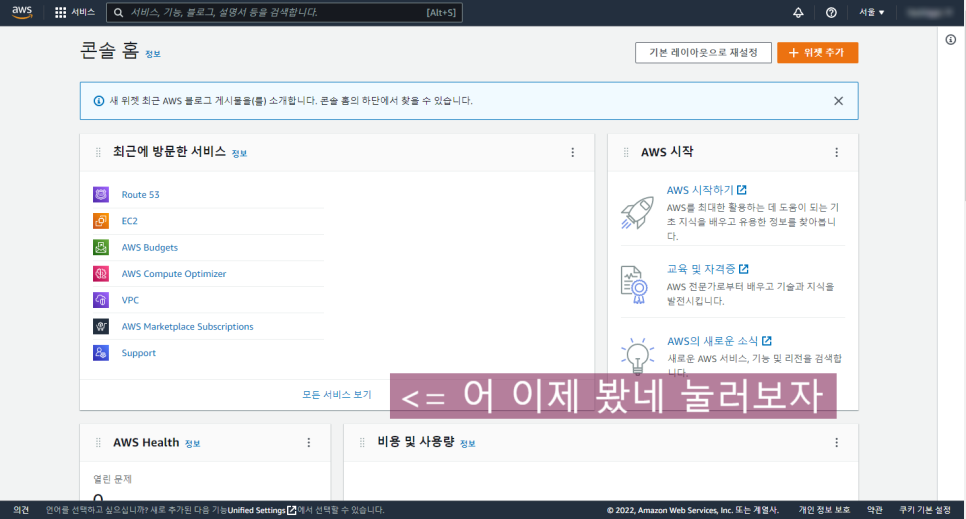966x519 pixels.
Task: Open 약관 footer link
Action: 875,510
